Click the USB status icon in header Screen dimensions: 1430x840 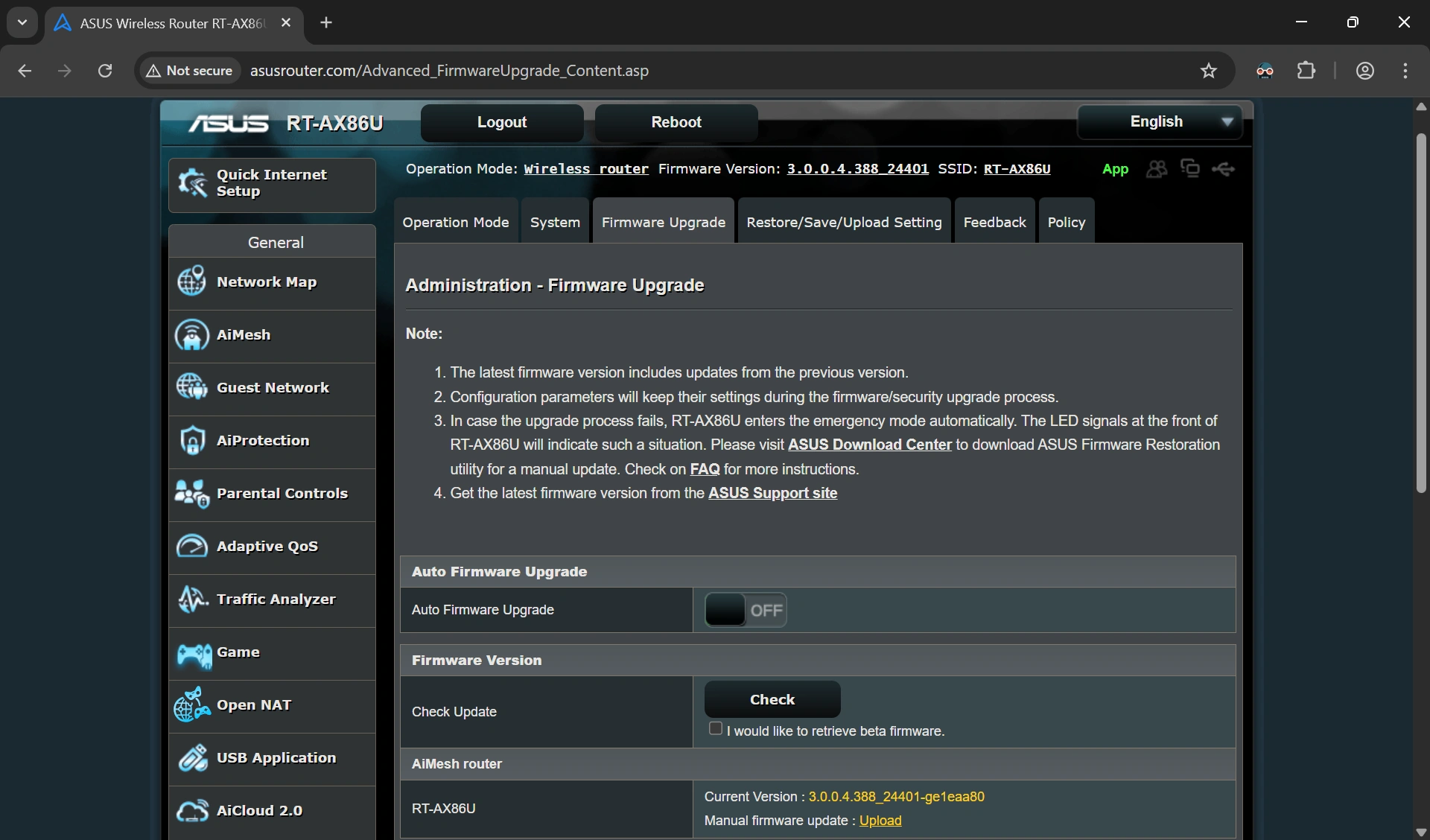point(1223,169)
